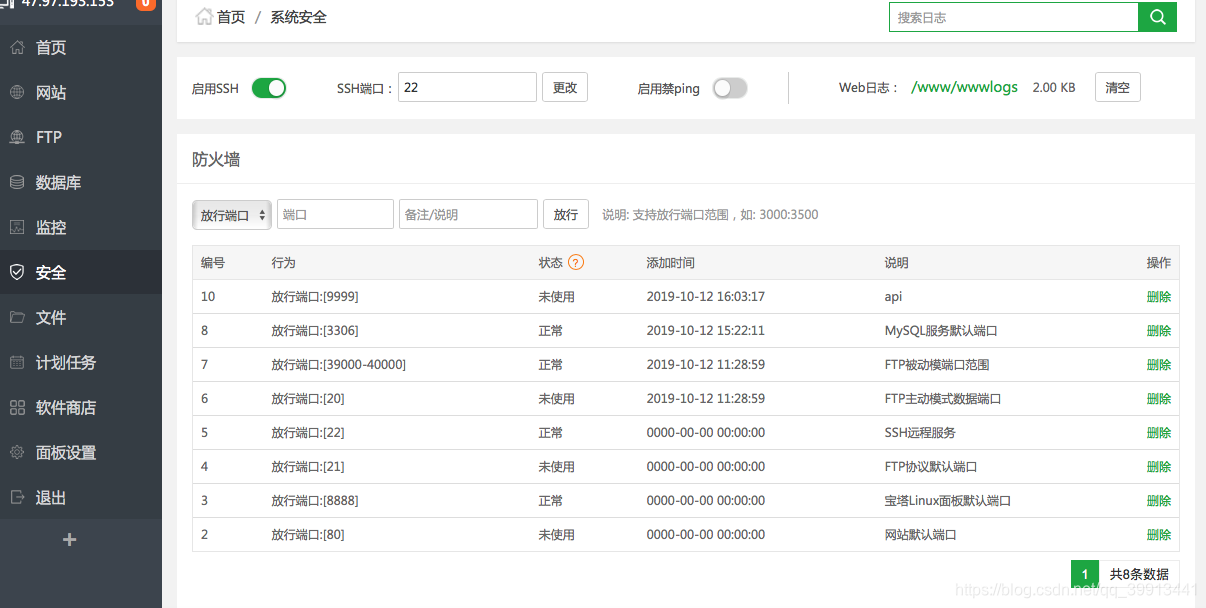This screenshot has width=1206, height=608.
Task: Delete the port 8888 panel rule
Action: [1159, 501]
